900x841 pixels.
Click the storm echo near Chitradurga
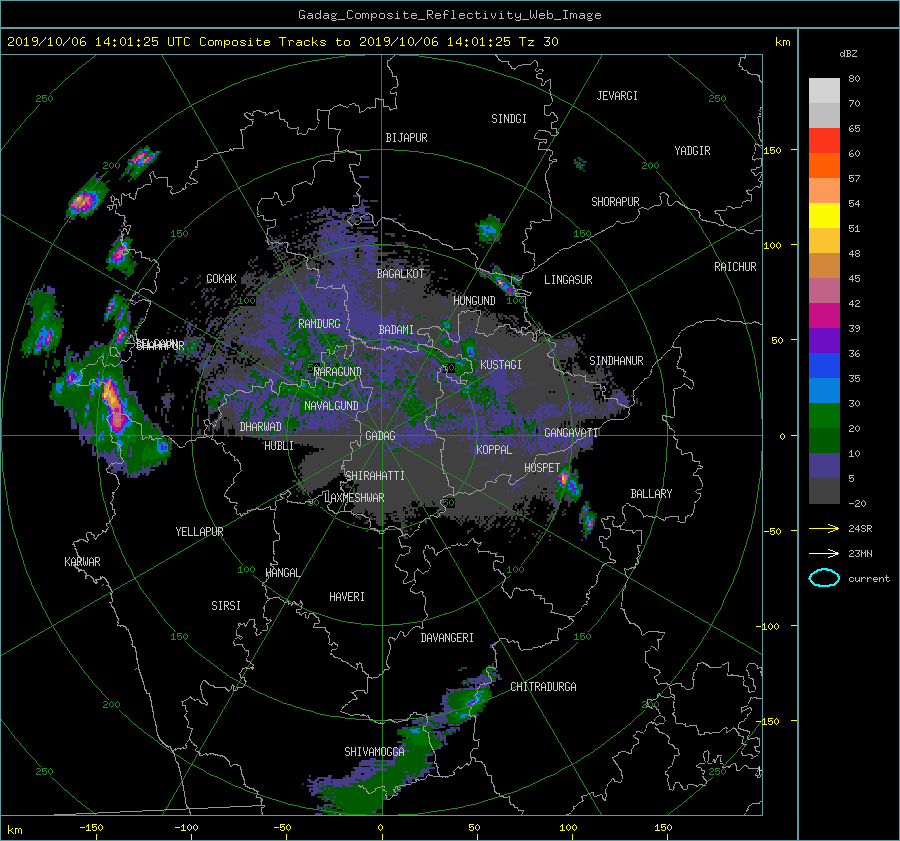pyautogui.click(x=468, y=700)
